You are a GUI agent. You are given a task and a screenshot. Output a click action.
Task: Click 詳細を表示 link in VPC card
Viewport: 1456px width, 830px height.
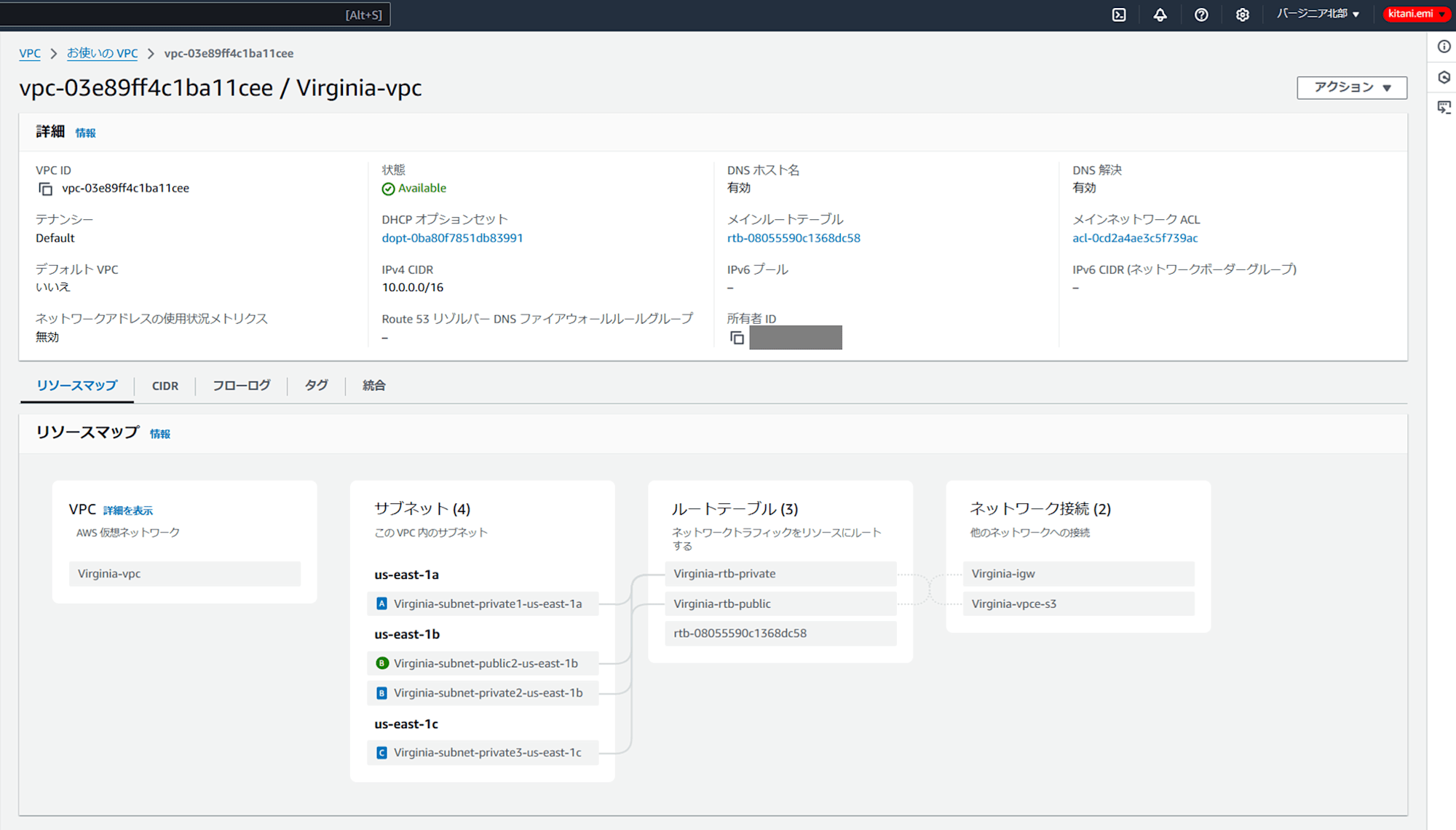128,510
